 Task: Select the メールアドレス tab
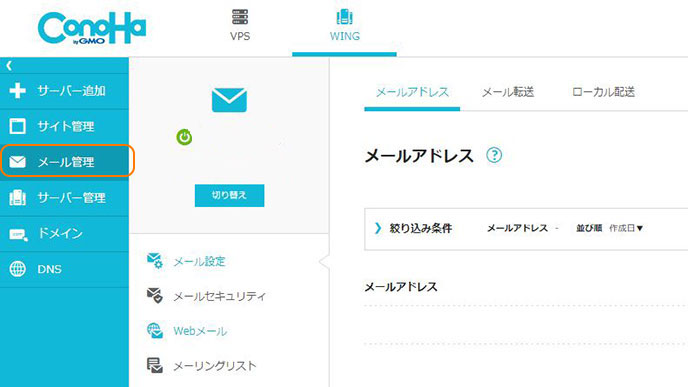coord(412,92)
